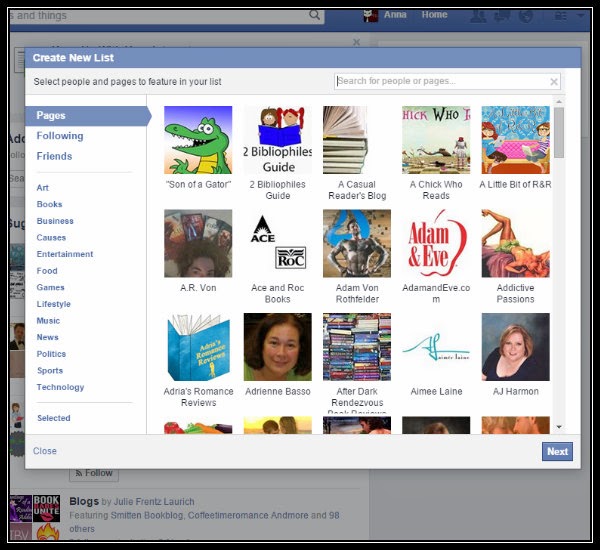Select the Sports category
Screen dimensions: 600x550
click(50, 370)
